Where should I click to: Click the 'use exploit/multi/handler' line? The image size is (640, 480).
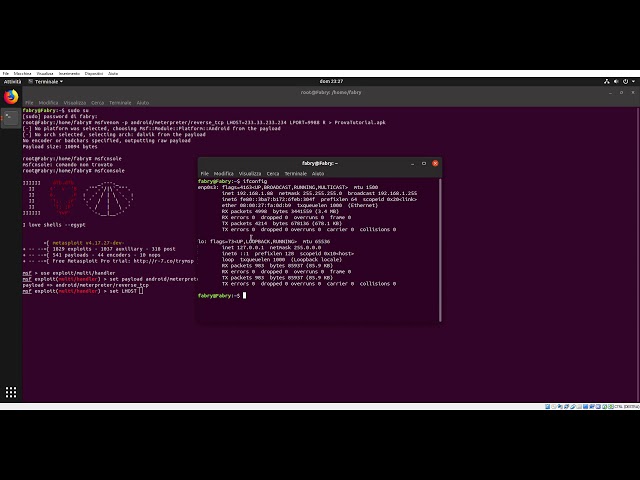pyautogui.click(x=69, y=273)
